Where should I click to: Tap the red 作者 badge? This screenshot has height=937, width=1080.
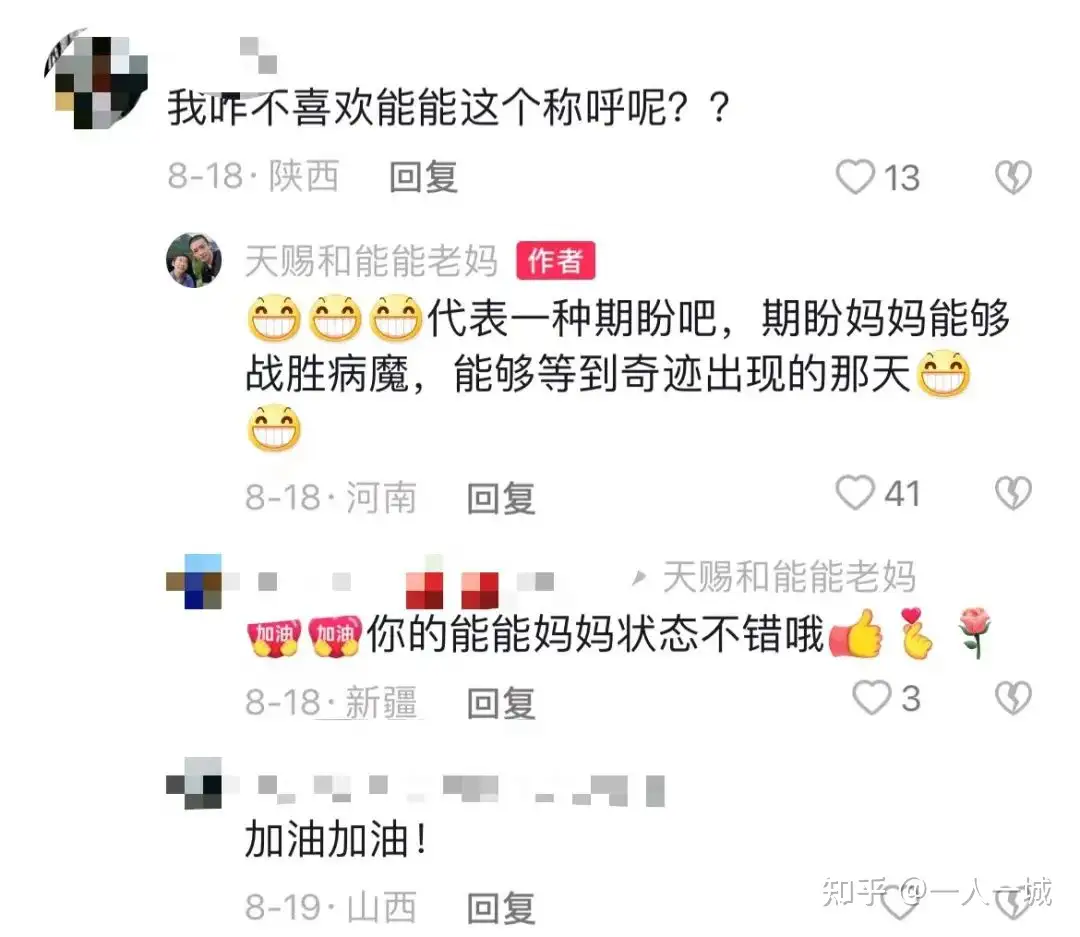(556, 261)
